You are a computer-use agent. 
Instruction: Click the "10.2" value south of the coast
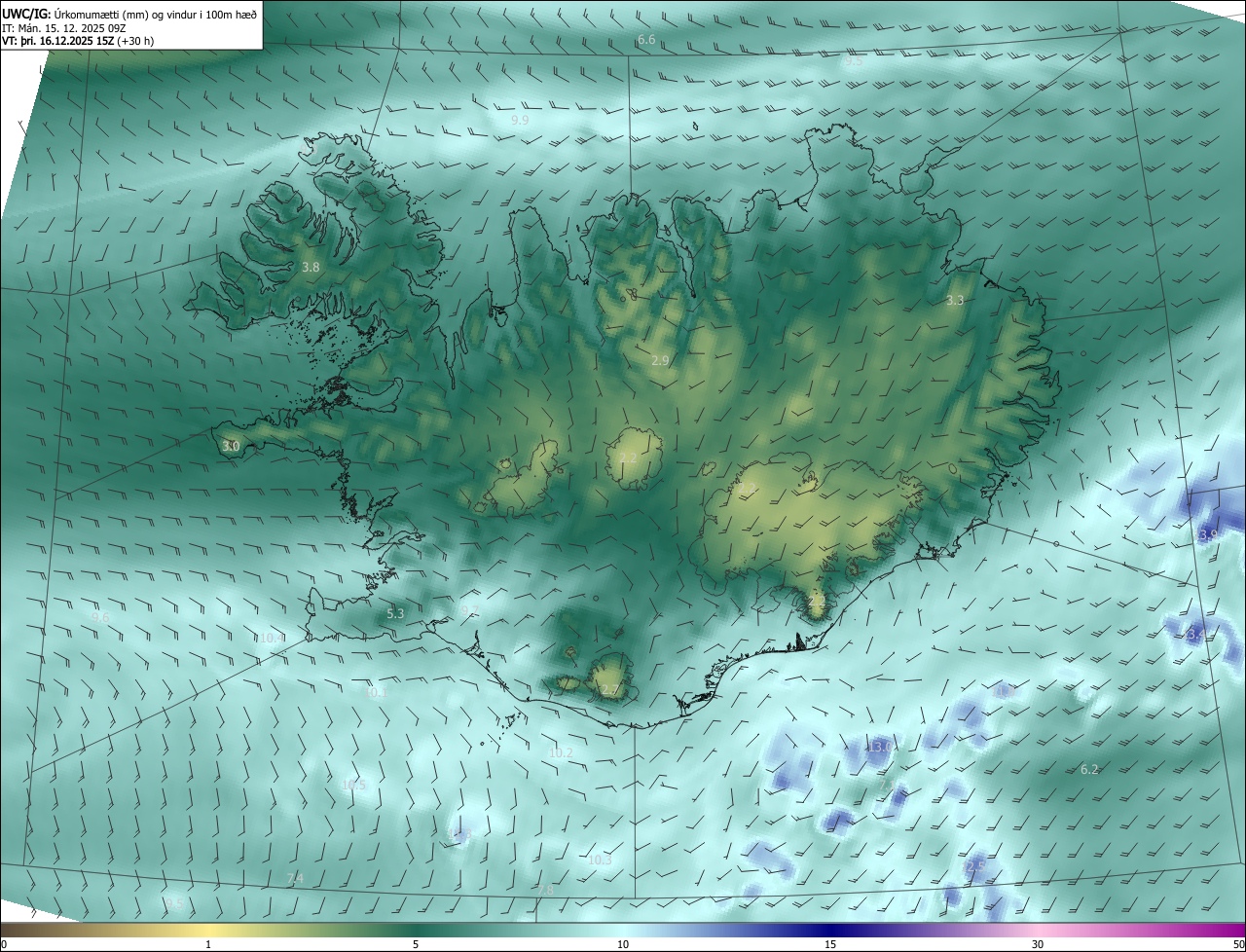[x=561, y=753]
